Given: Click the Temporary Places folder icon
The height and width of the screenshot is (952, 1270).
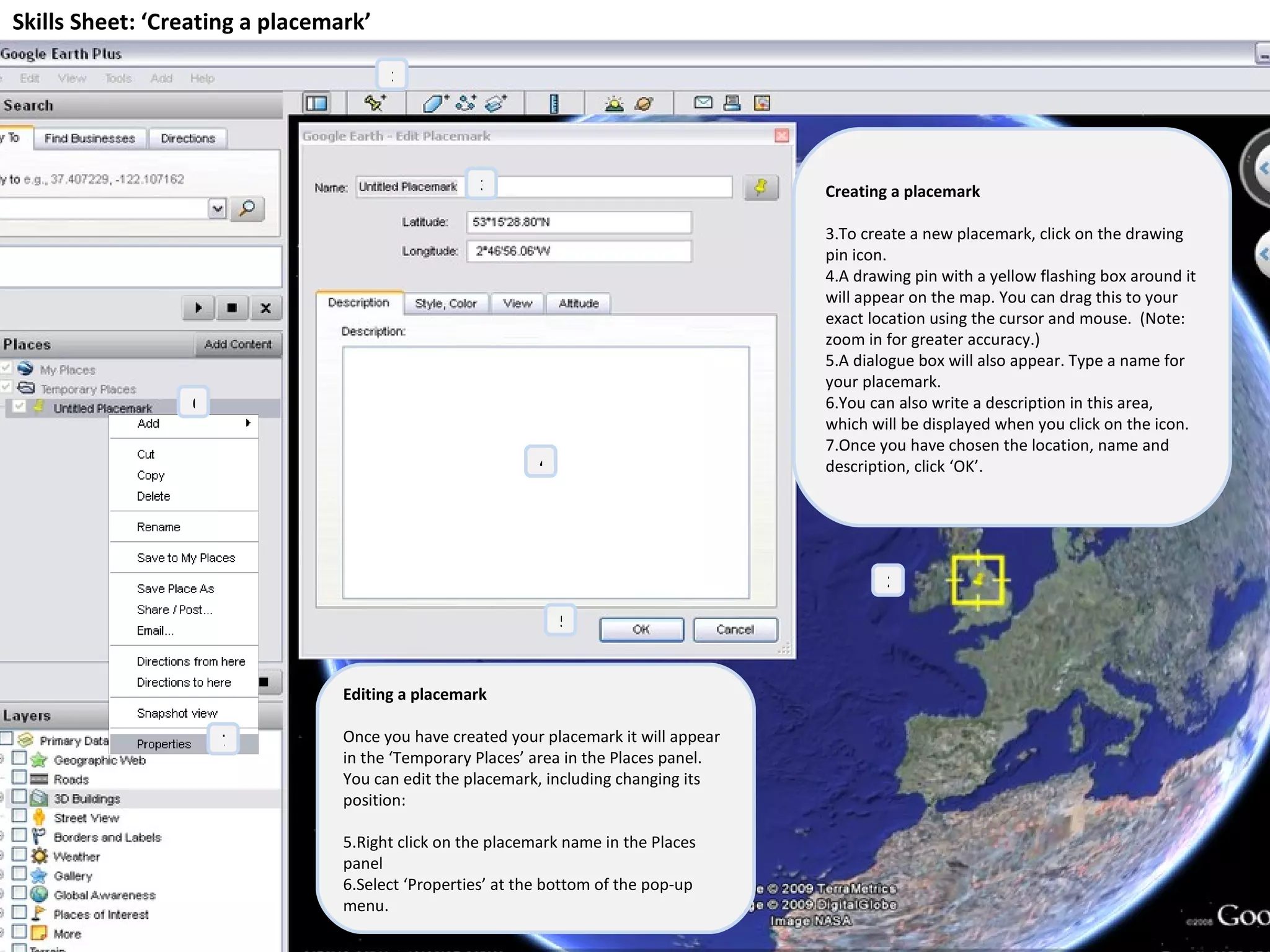Looking at the screenshot, I should click(26, 388).
